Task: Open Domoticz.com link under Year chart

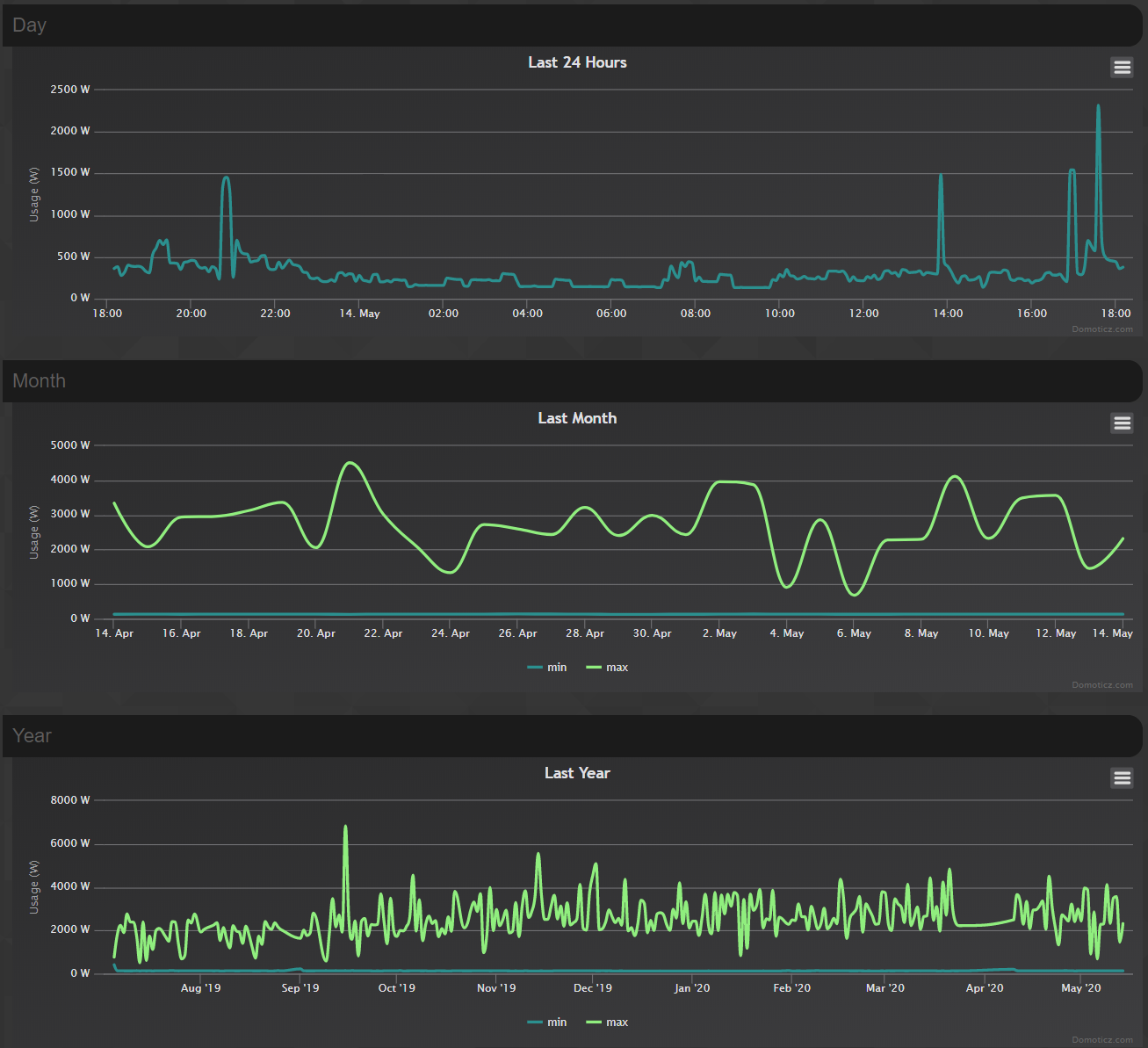Action: pos(1102,1040)
